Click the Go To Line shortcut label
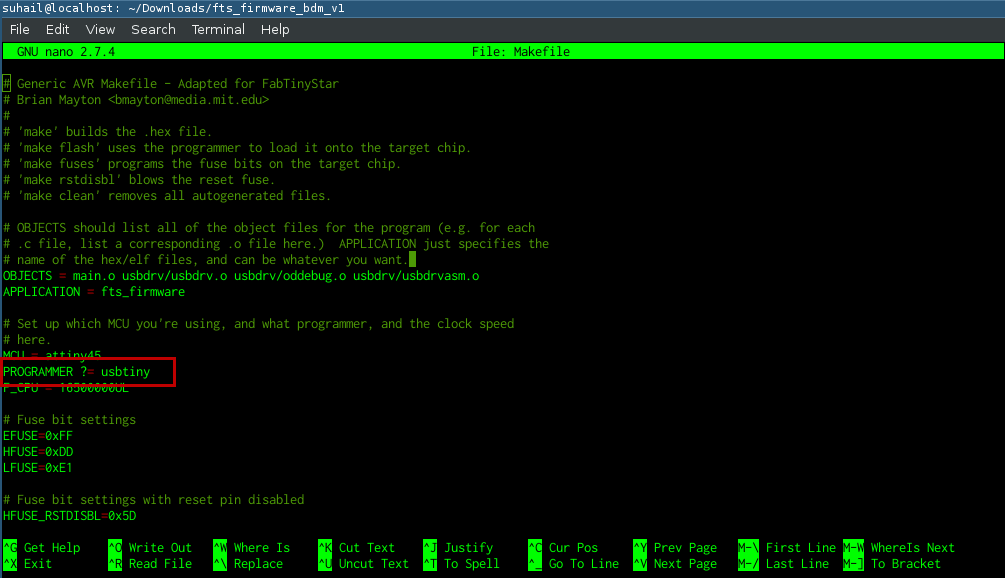Screen dimensions: 1005x578 click(584, 564)
